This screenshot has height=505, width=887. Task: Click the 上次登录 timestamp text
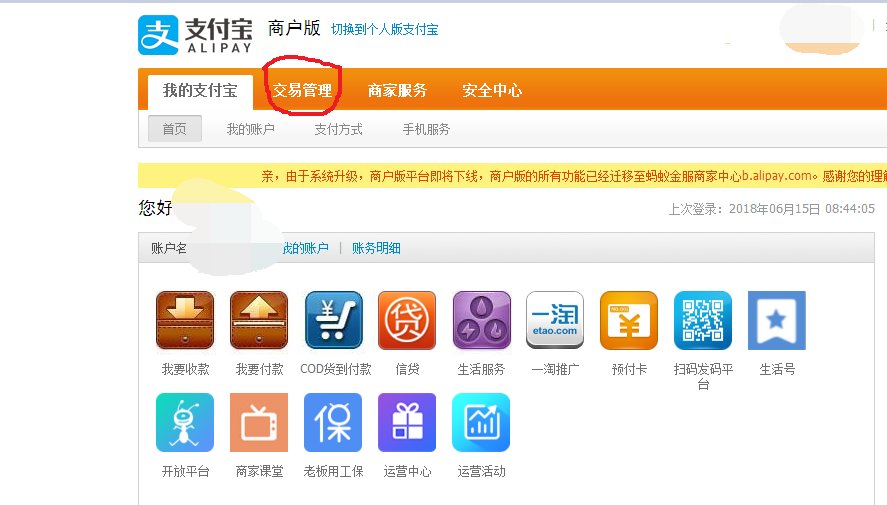(772, 209)
